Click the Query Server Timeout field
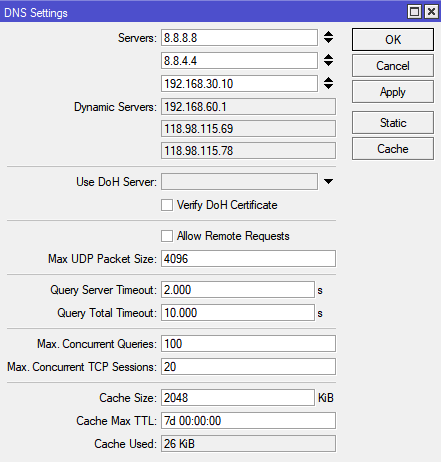441x462 pixels. (238, 290)
